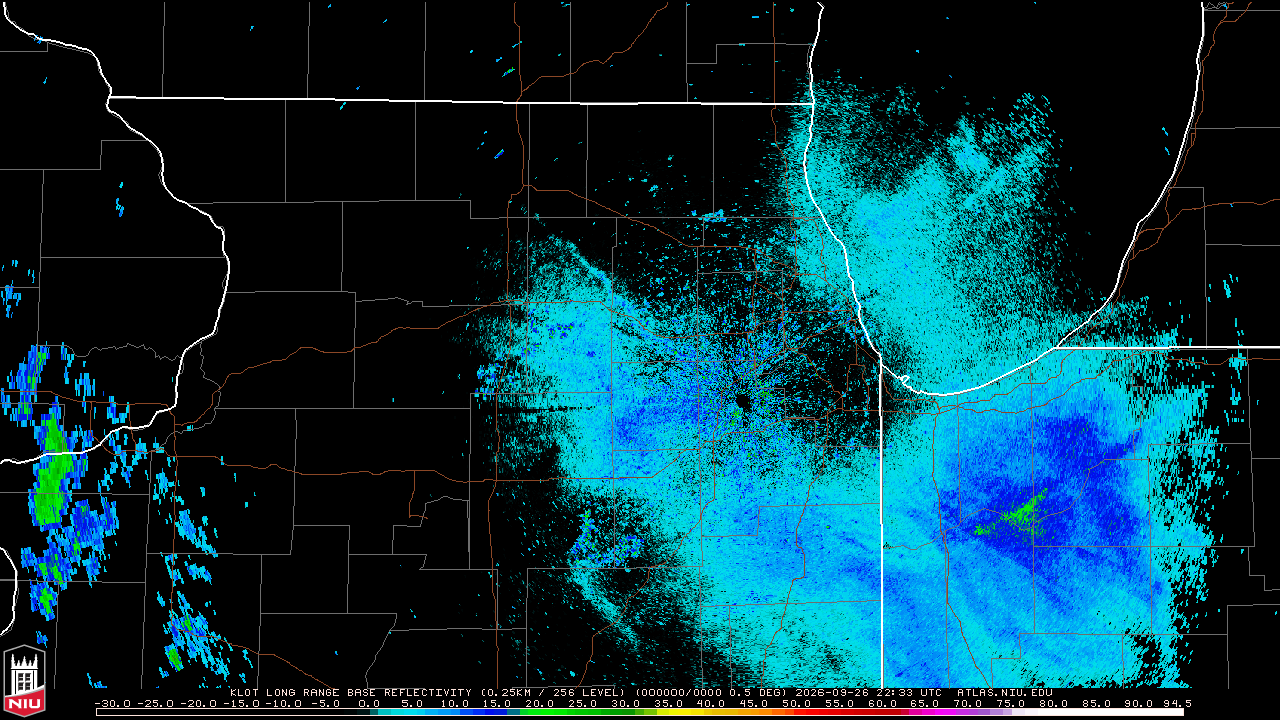Click the large green storm cell at far left

pos(50,473)
